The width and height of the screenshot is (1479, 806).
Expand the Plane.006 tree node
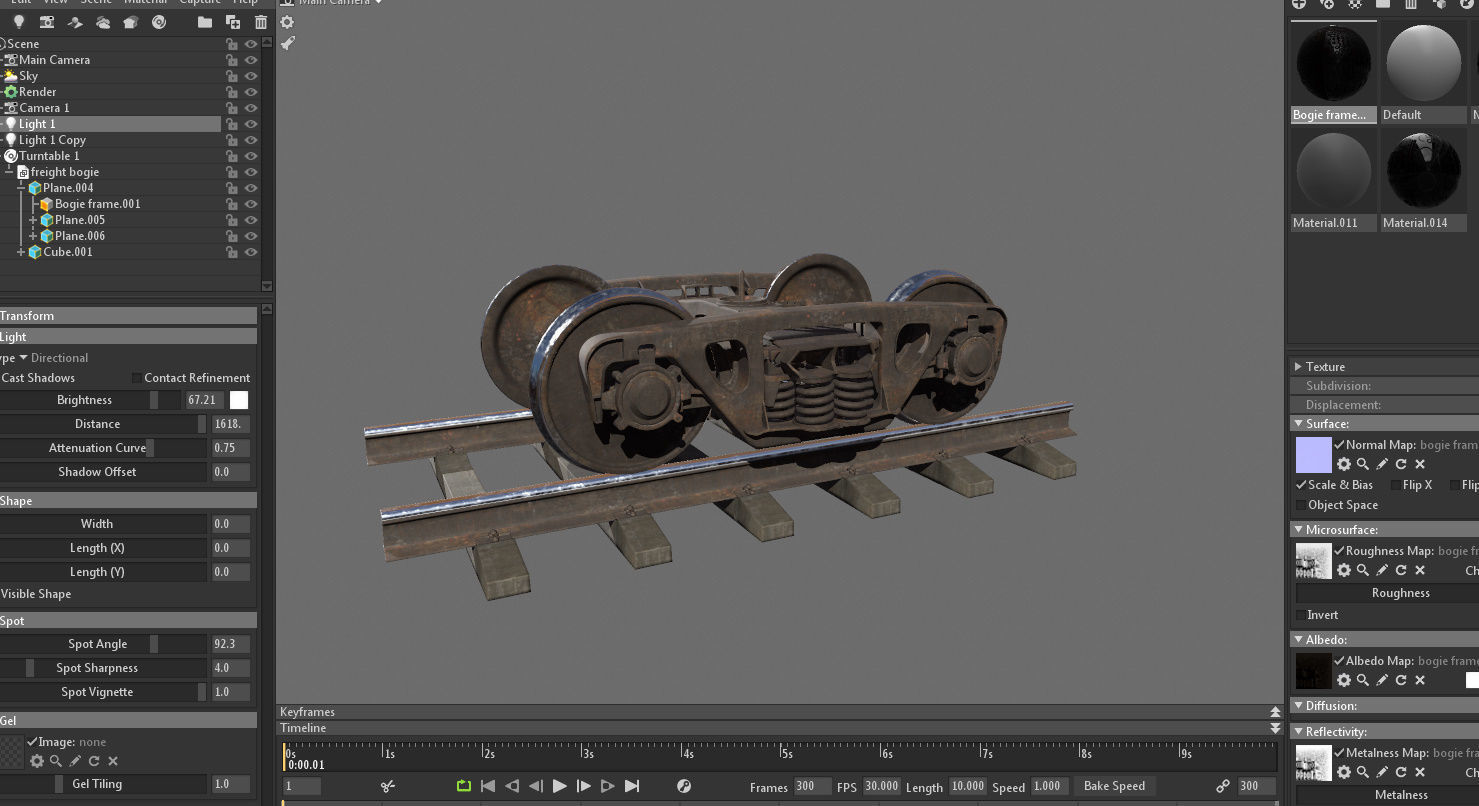click(33, 236)
